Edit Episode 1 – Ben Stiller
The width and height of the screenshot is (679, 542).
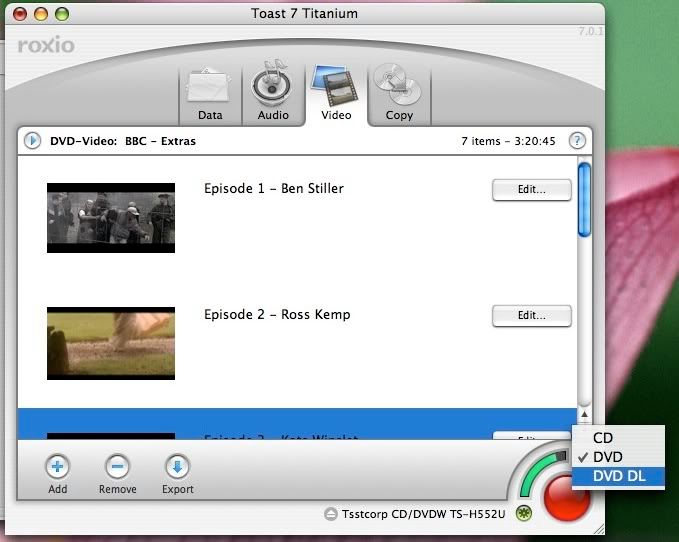(x=532, y=190)
